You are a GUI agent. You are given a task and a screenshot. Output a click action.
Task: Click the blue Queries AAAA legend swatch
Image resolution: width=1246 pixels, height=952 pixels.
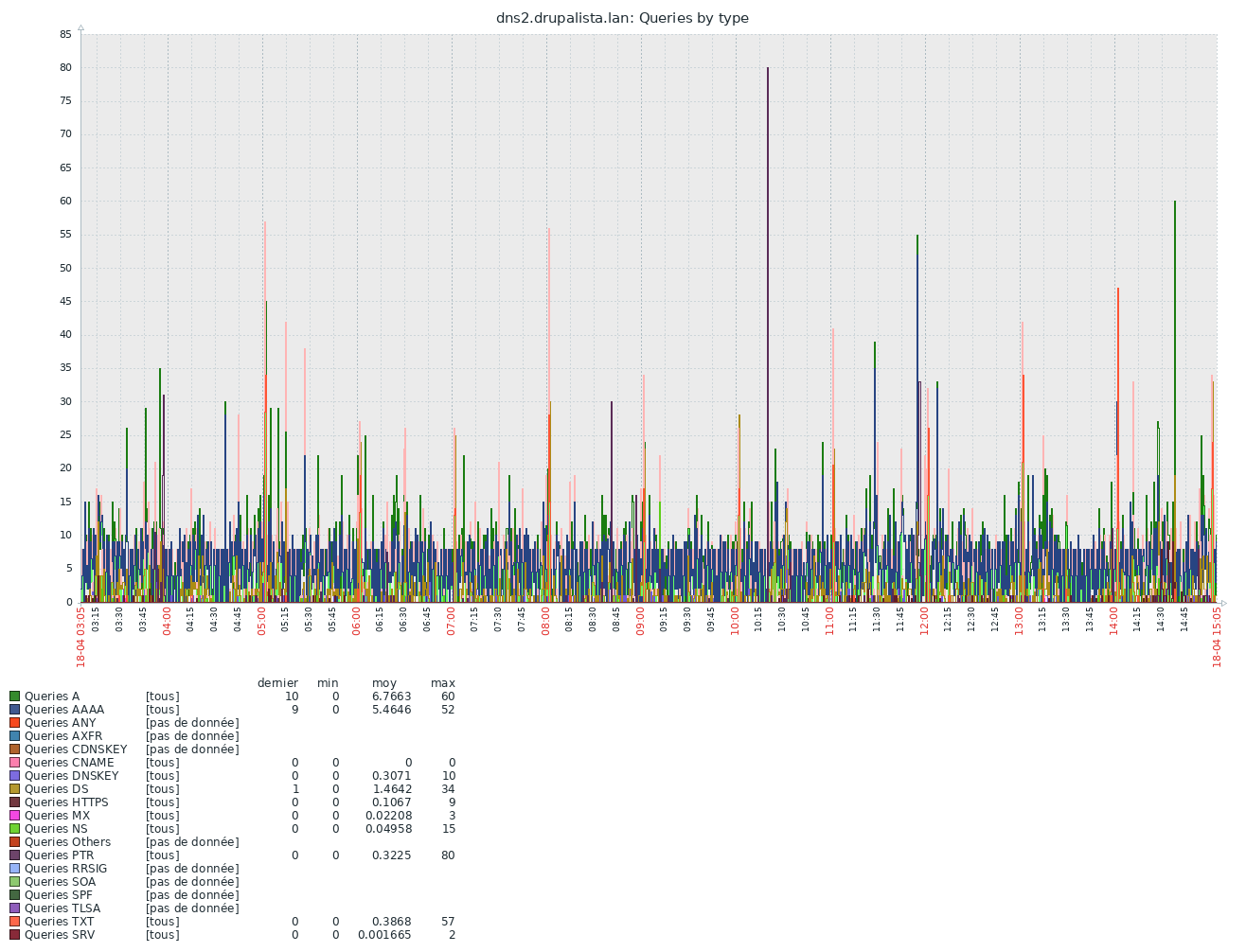pyautogui.click(x=14, y=710)
